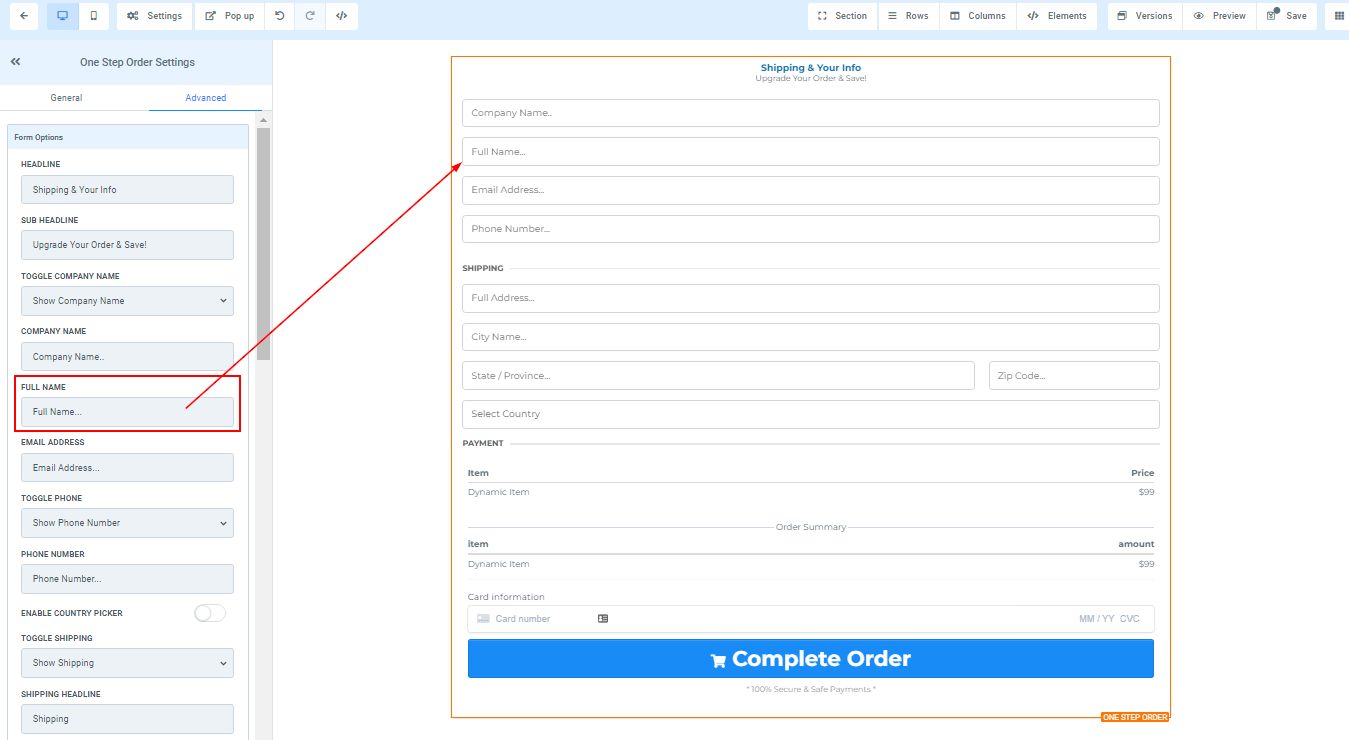
Task: Click the One Step Order label
Action: 1135,717
